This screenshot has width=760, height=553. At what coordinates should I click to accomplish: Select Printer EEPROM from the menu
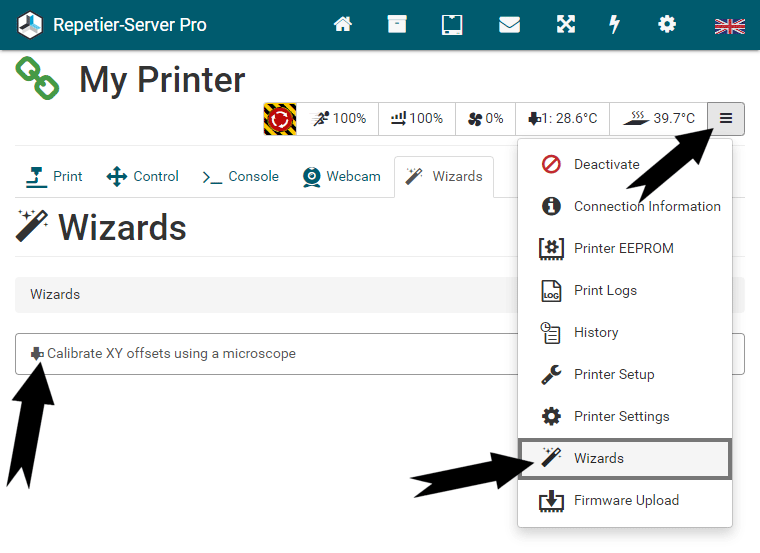623,249
